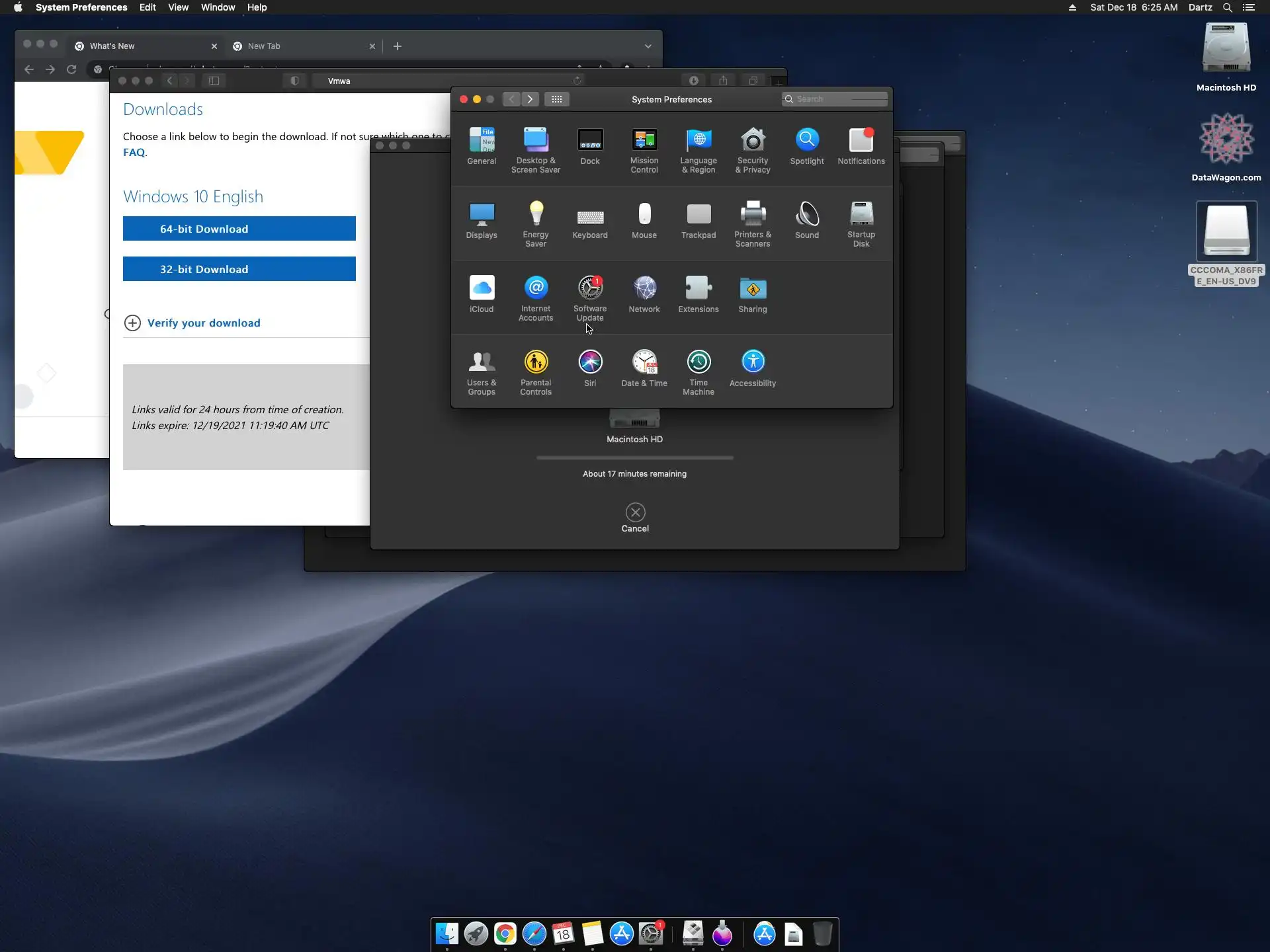The image size is (1270, 952).
Task: Open the Spotlight search in menu bar
Action: (1227, 7)
